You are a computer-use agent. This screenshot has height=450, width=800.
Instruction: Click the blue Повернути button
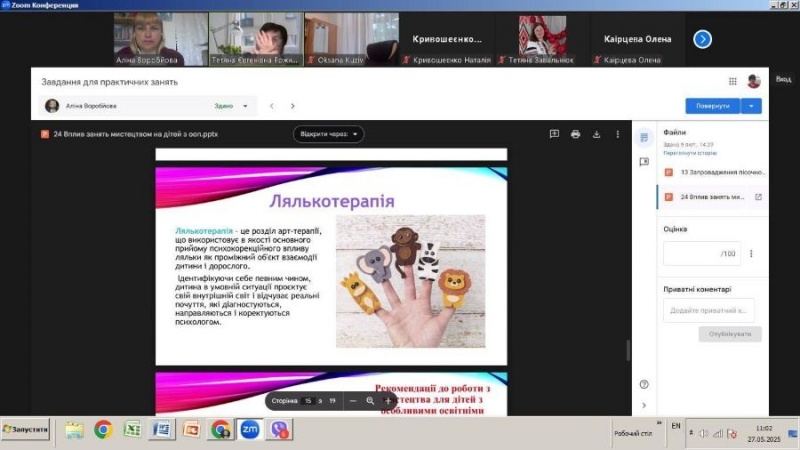point(713,105)
